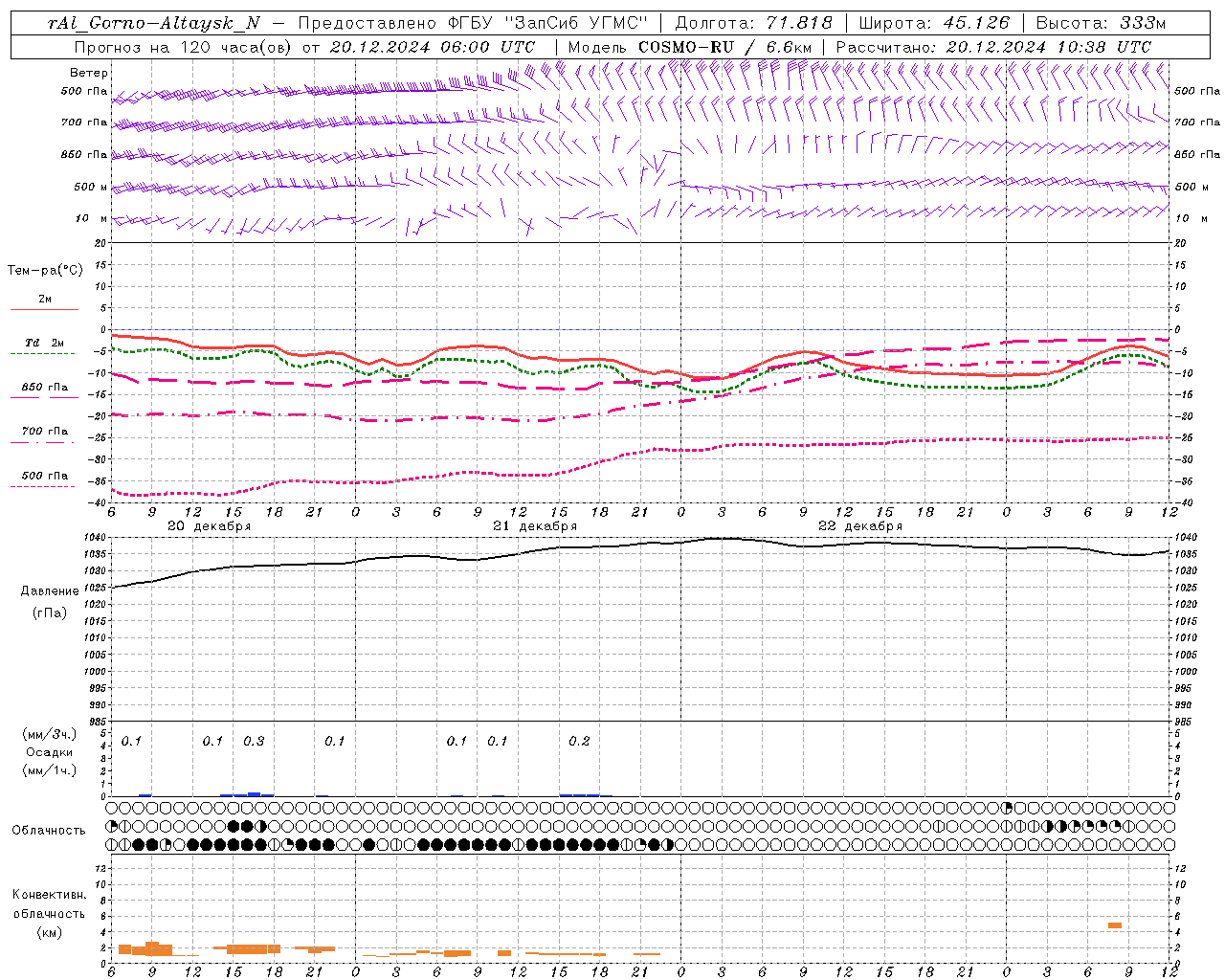Screen dimensions: 1225x980
Task: Click the '20 декабря' date label
Action: (209, 526)
